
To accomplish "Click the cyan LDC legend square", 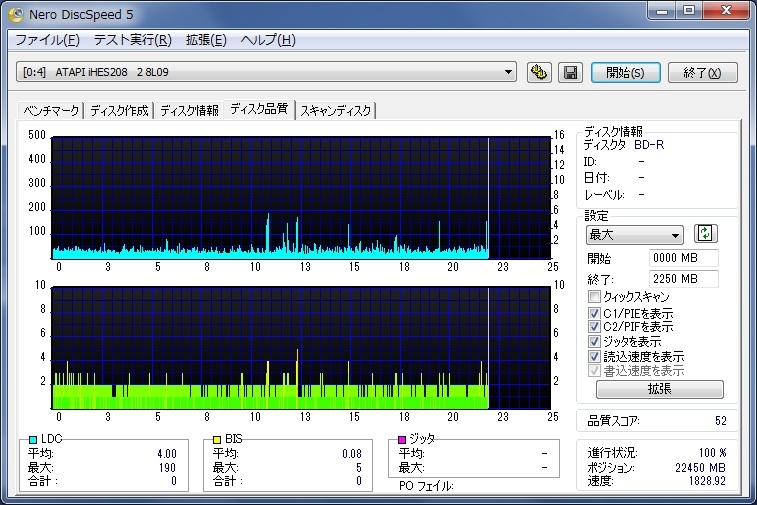I will pyautogui.click(x=33, y=439).
